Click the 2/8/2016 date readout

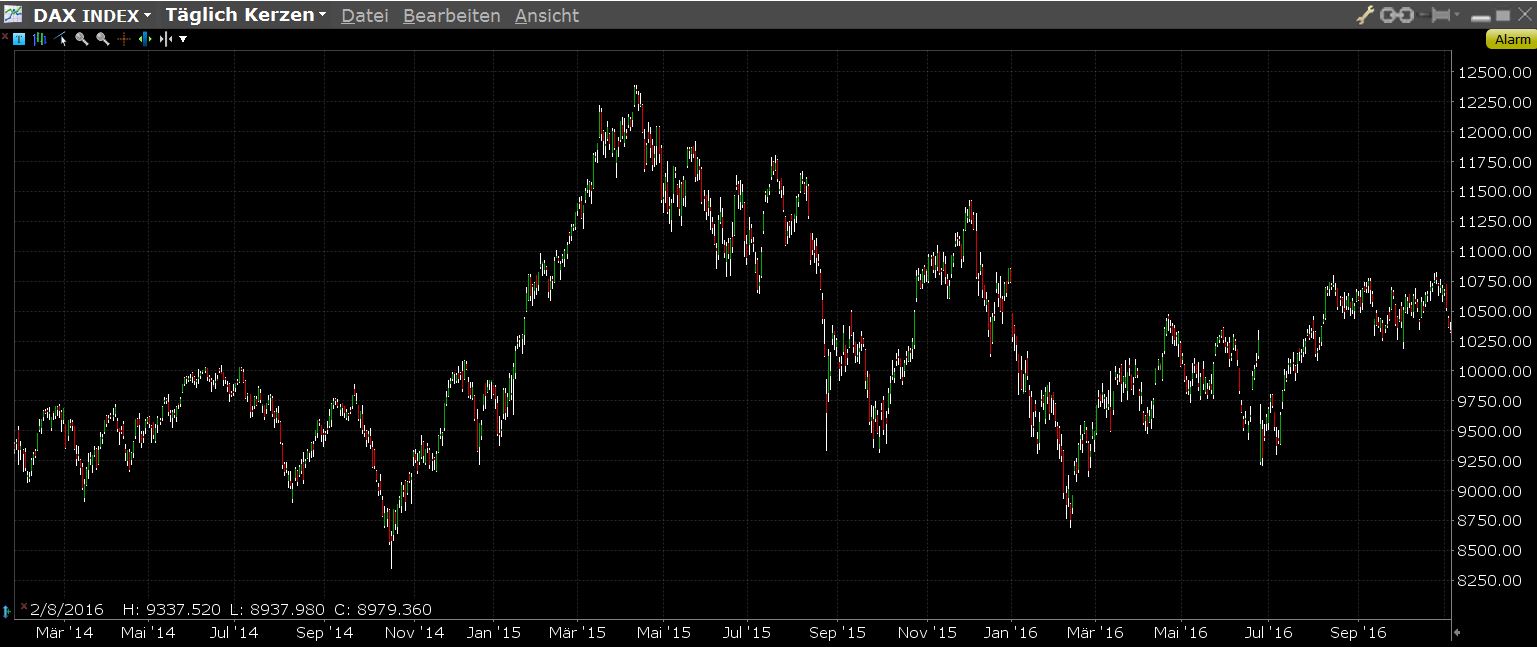point(66,609)
